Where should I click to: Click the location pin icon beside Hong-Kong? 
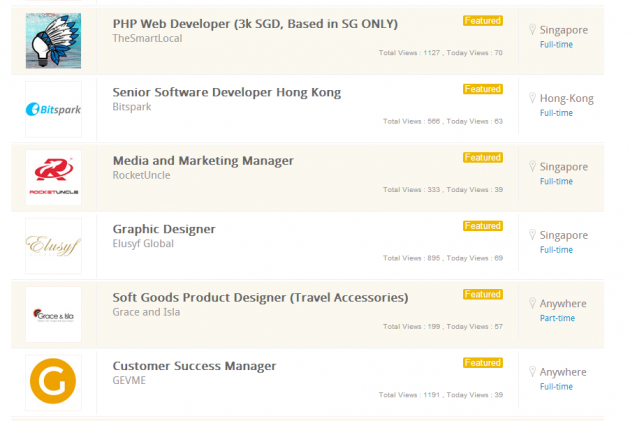pos(531,99)
